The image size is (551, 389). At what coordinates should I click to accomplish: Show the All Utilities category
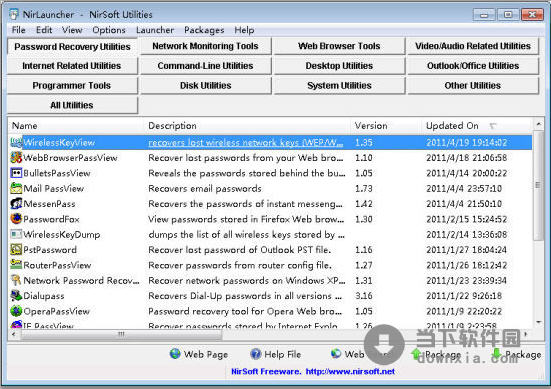coord(72,105)
